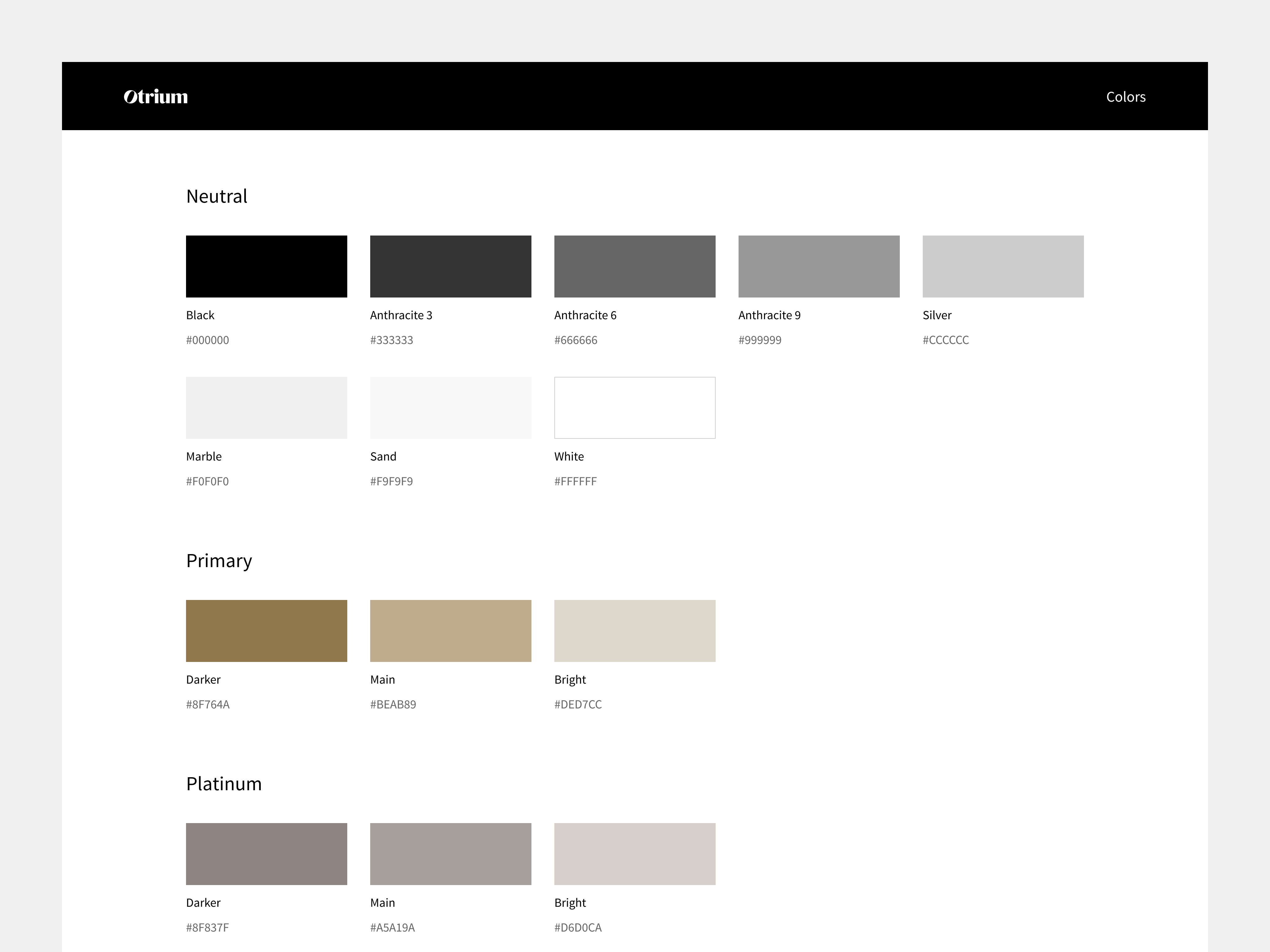Click the hex value #8F764A
Image resolution: width=1270 pixels, height=952 pixels.
click(x=208, y=704)
